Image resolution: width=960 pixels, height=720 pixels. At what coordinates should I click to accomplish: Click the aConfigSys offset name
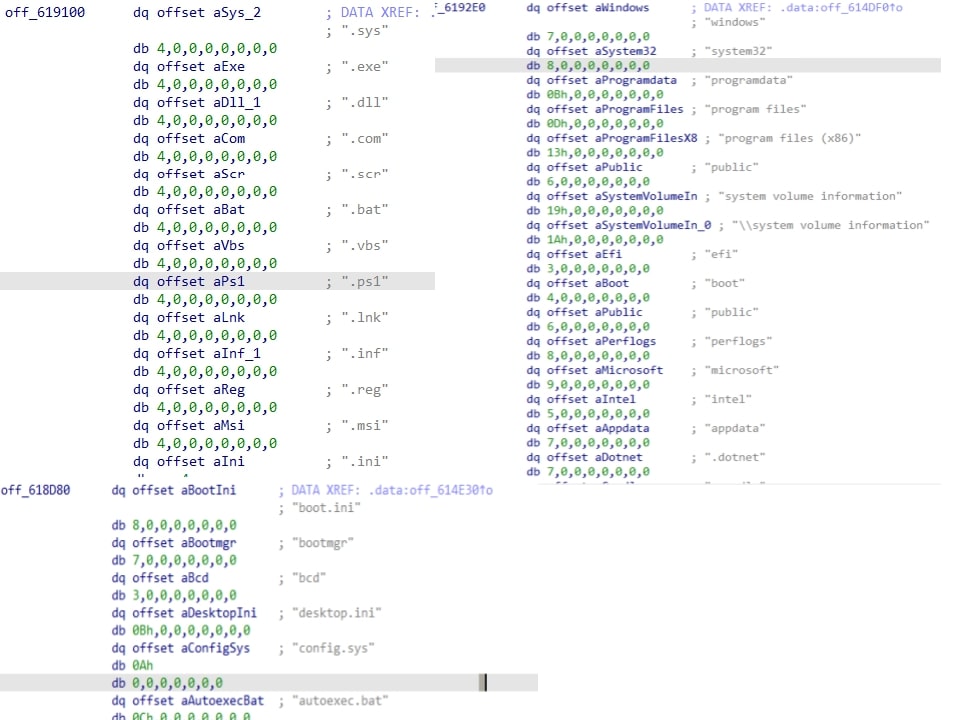[x=215, y=648]
